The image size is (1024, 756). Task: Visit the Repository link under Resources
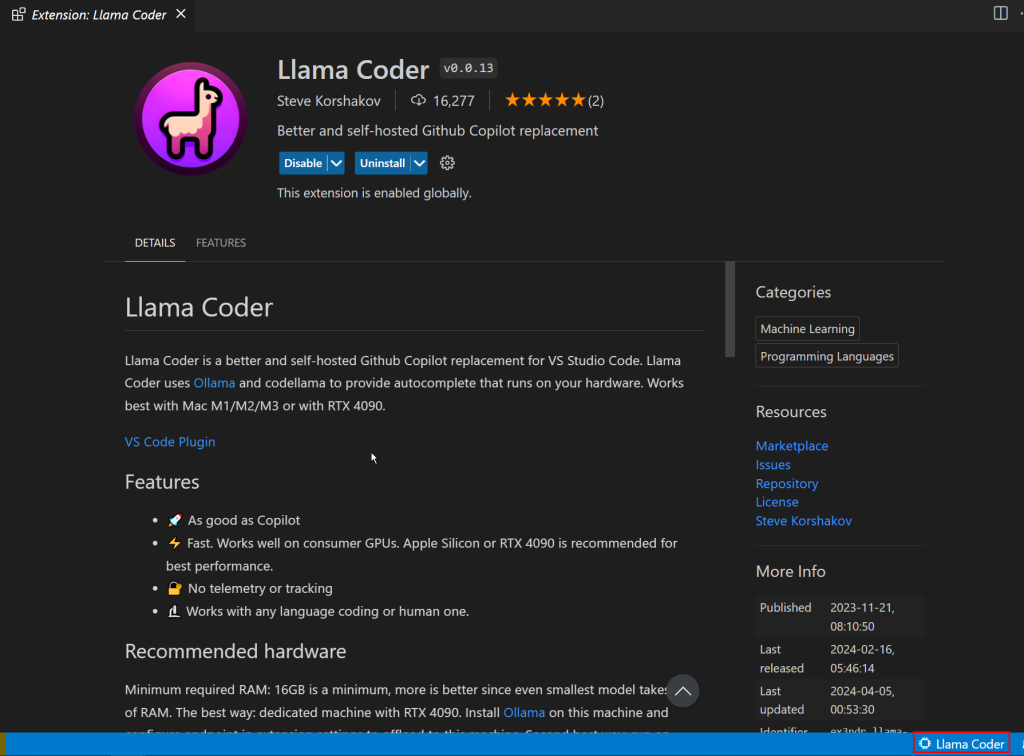[787, 483]
